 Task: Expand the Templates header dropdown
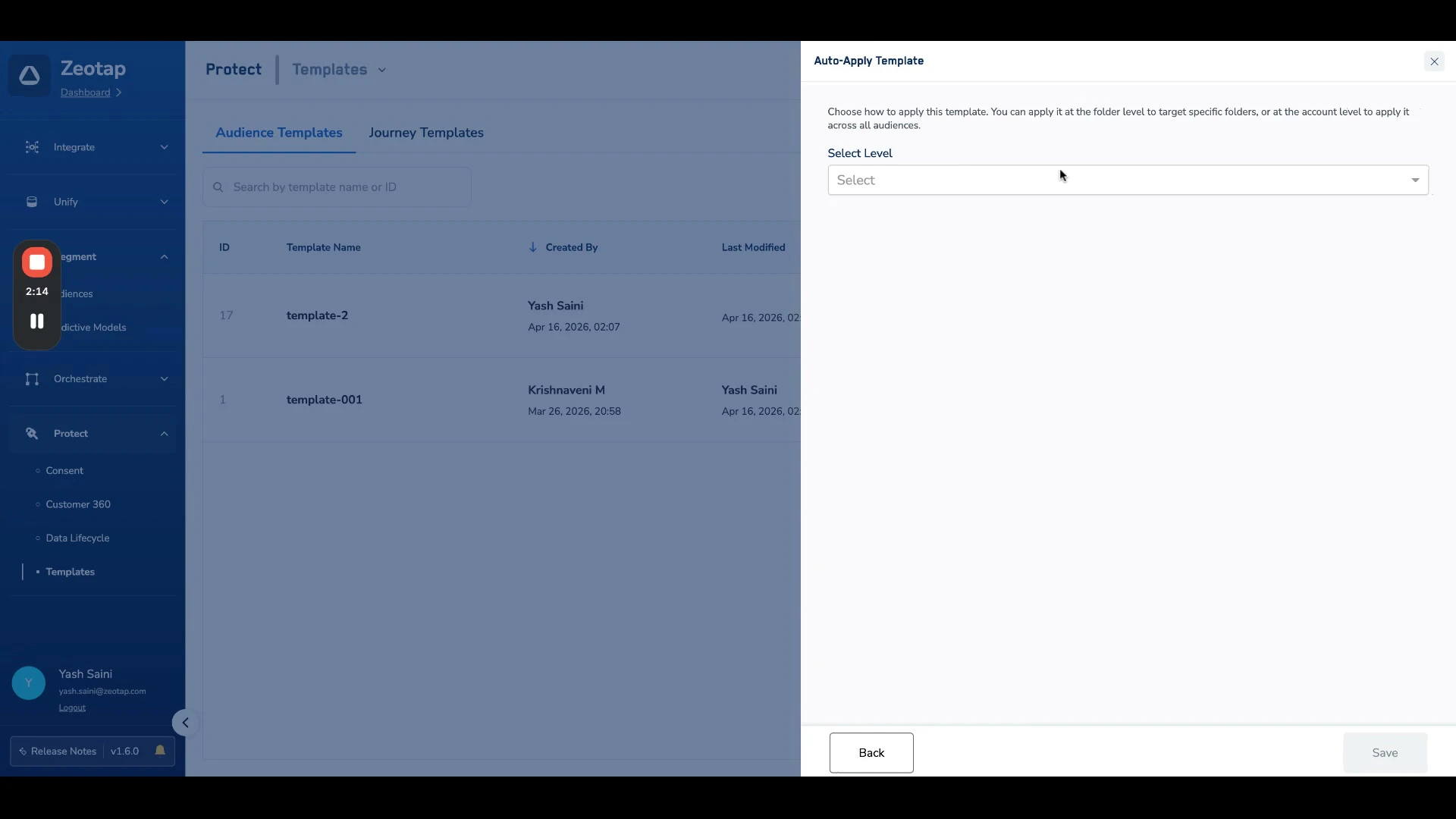tap(382, 70)
